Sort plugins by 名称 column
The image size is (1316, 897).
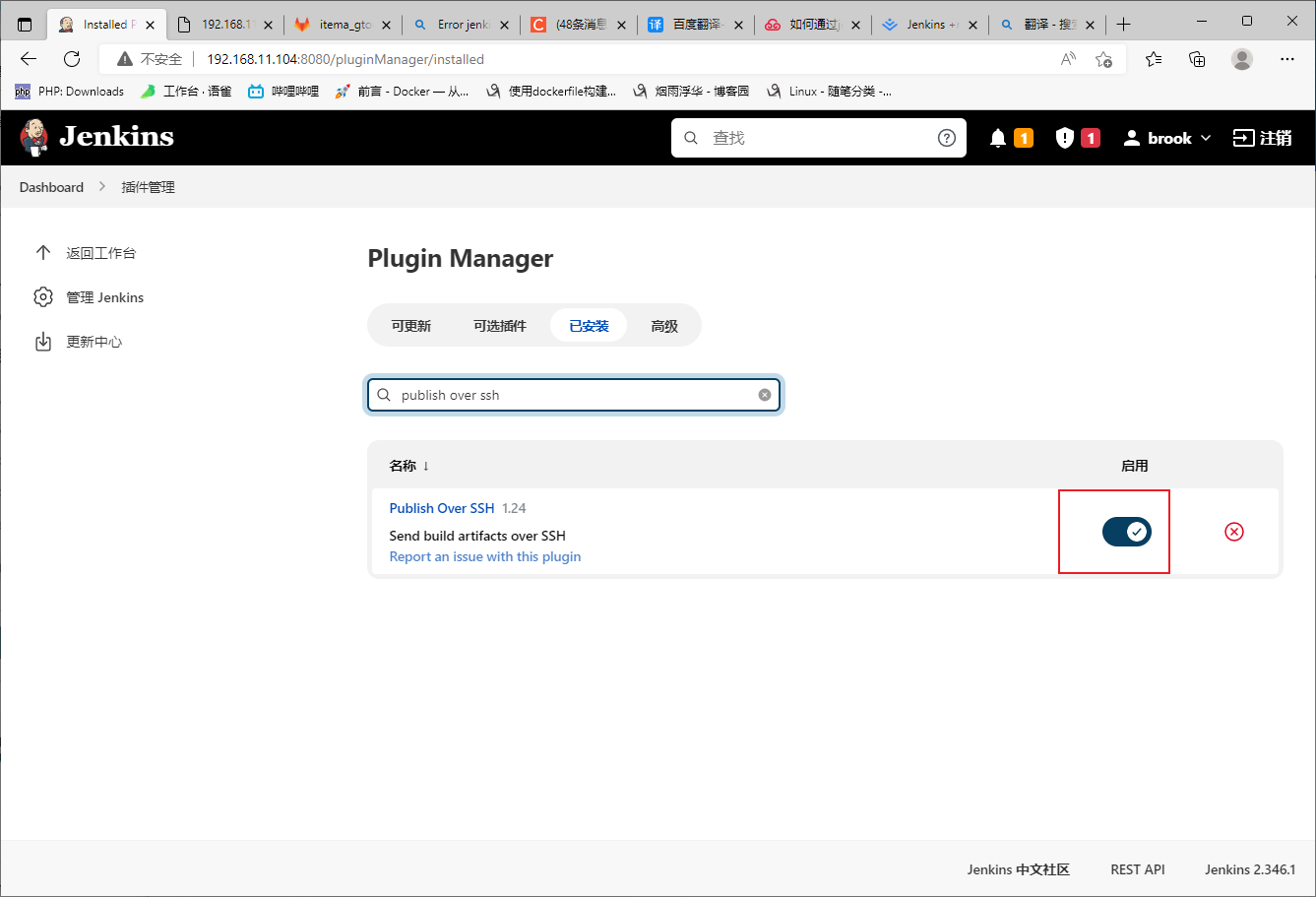tap(409, 466)
